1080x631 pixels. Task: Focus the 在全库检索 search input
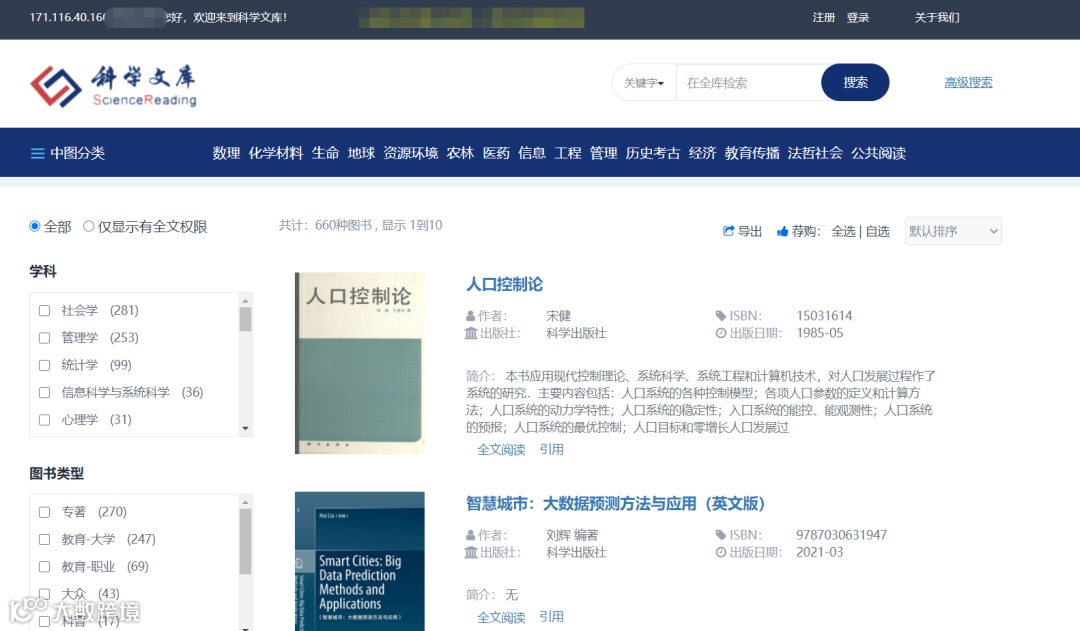(749, 83)
